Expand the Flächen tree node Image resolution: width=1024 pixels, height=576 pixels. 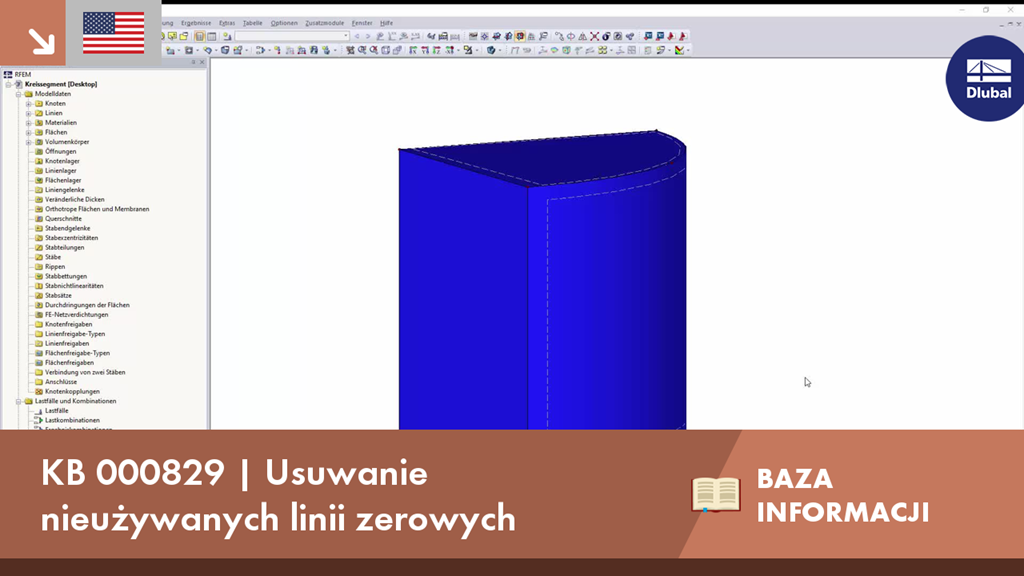(29, 133)
